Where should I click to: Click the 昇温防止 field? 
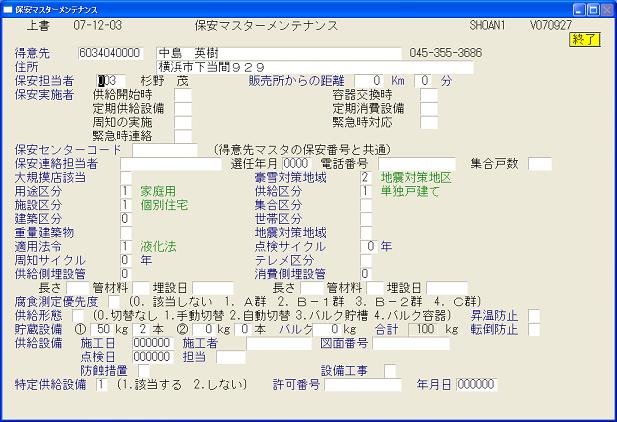pos(534,316)
